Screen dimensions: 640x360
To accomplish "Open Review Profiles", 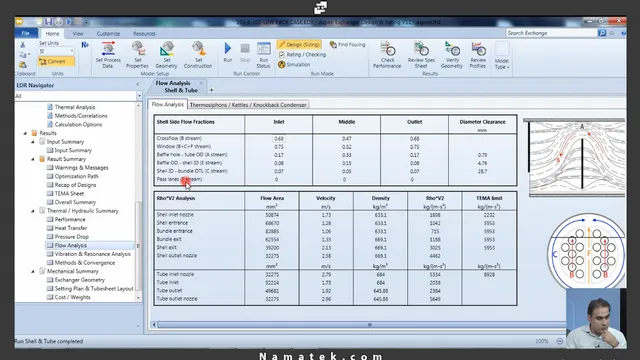I will tap(478, 55).
